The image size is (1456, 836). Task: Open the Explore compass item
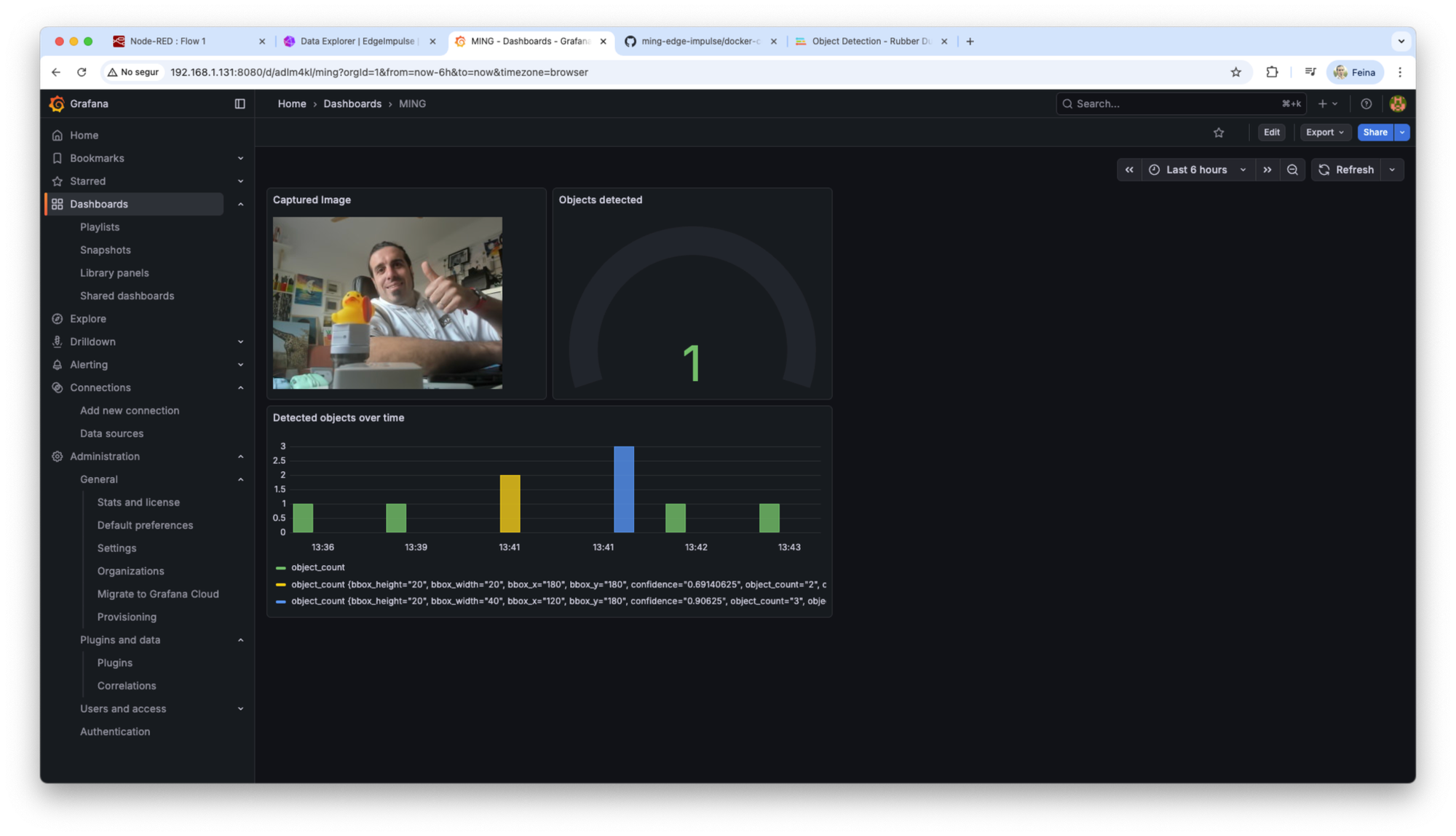click(x=87, y=319)
